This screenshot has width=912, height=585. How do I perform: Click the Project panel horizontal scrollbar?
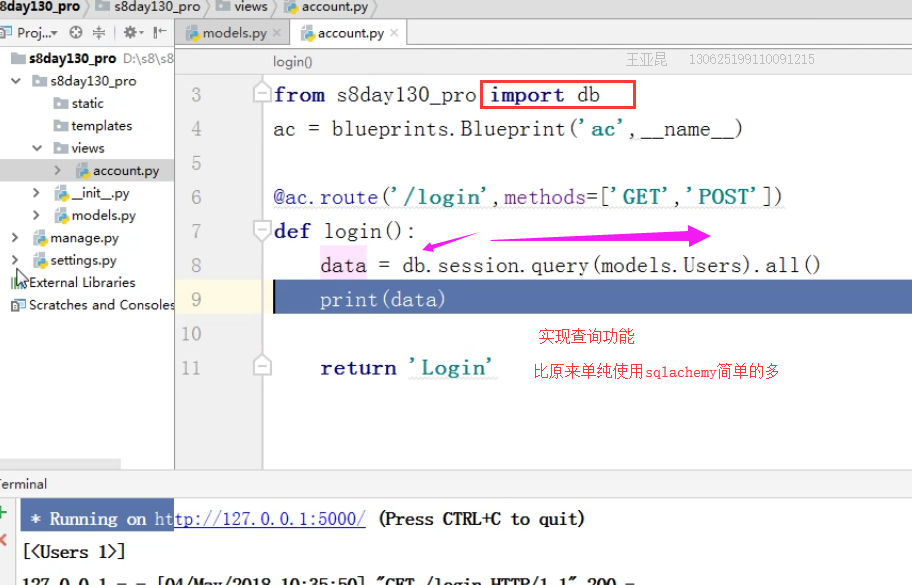pos(60,464)
